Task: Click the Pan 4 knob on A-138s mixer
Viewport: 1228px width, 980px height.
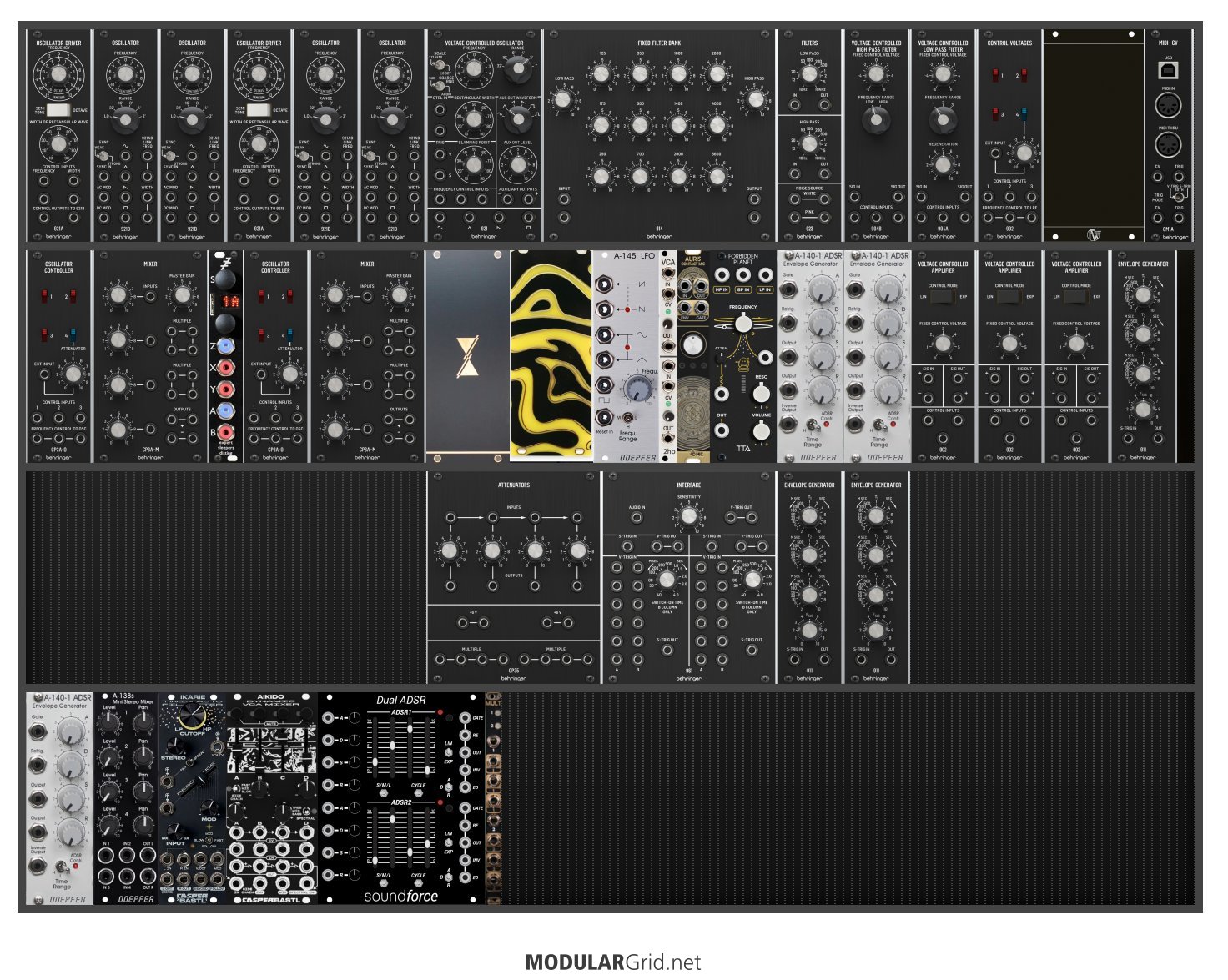Action: tap(143, 826)
